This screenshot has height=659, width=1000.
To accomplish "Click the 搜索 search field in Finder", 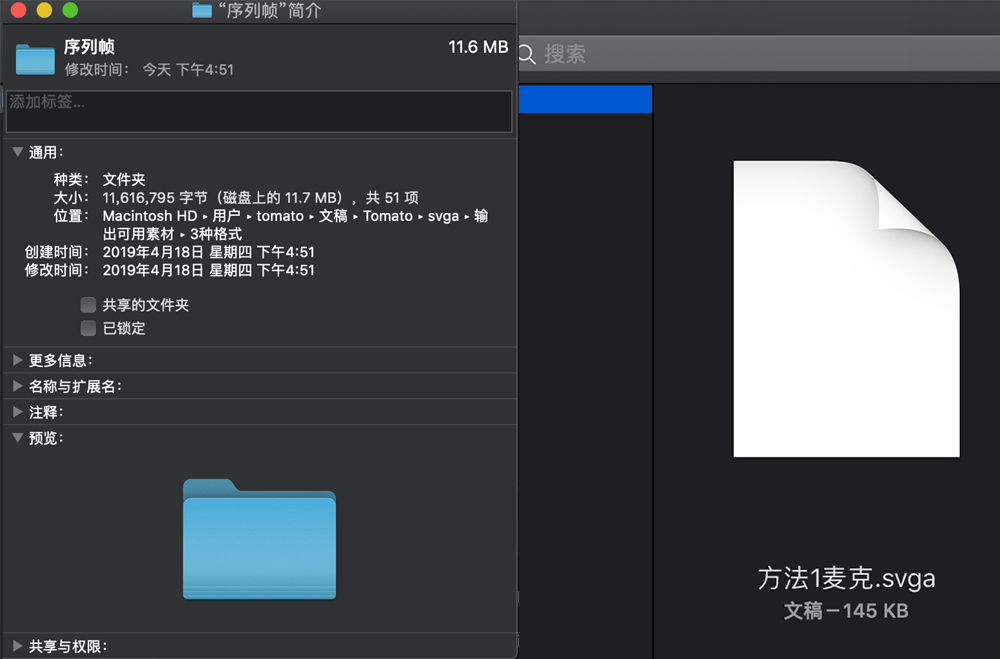I will tap(759, 54).
